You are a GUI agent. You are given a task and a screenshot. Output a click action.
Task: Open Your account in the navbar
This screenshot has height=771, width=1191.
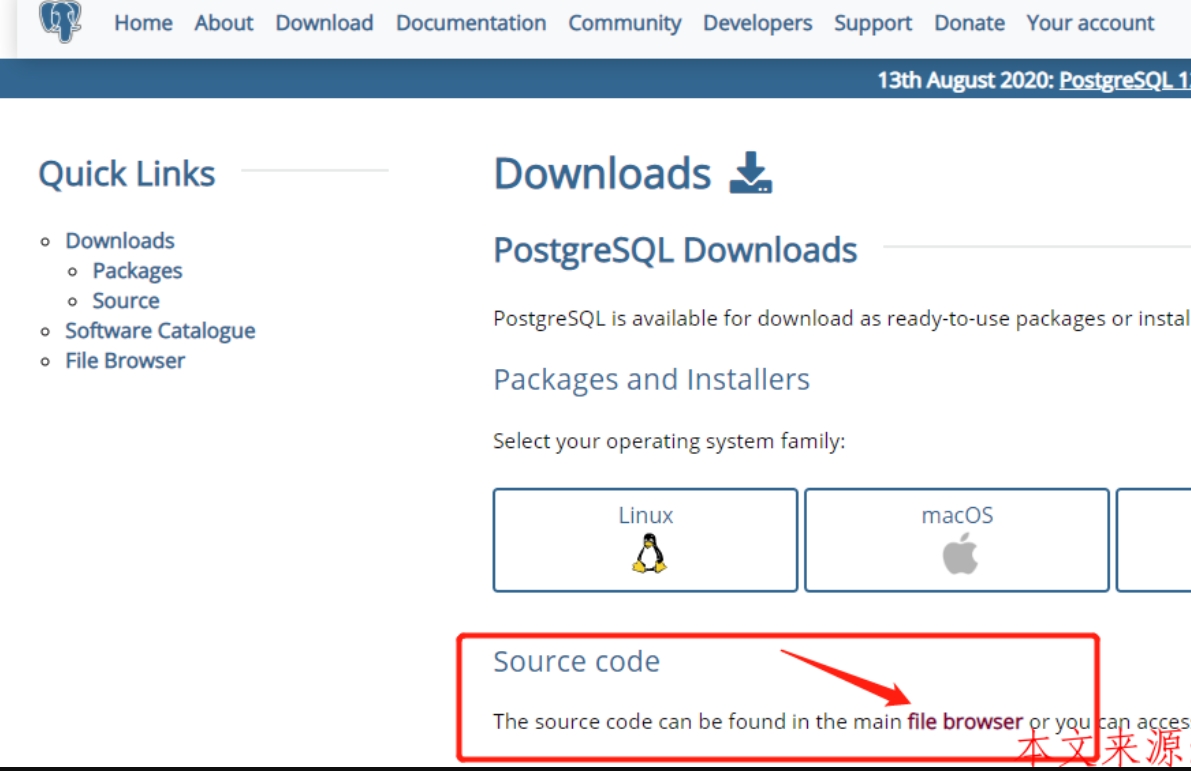pos(1090,24)
